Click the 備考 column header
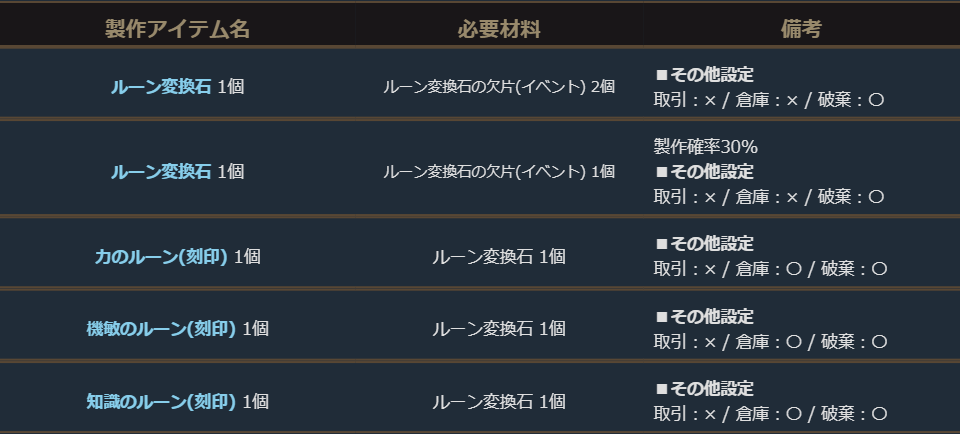The height and width of the screenshot is (434, 960). tap(800, 29)
